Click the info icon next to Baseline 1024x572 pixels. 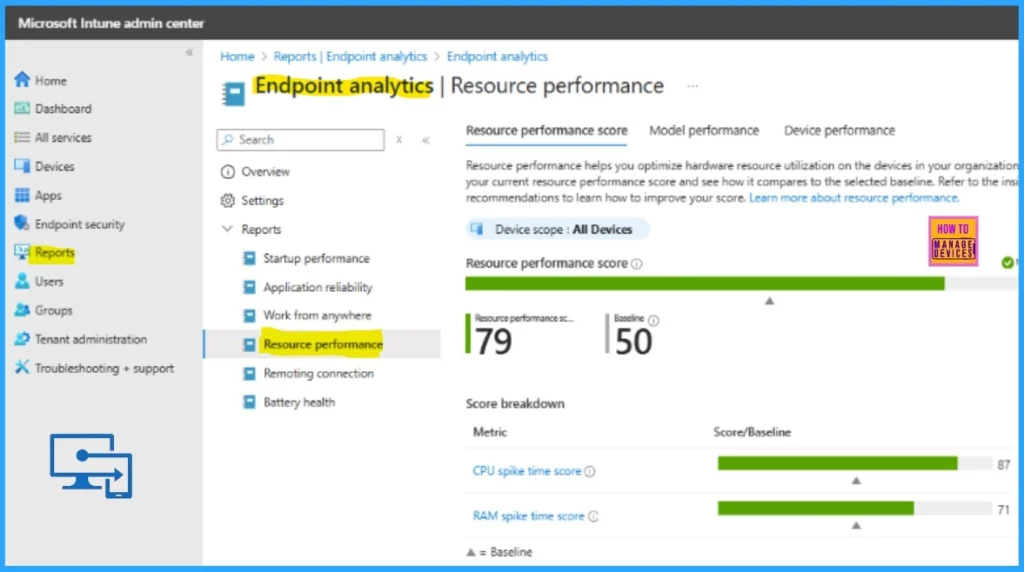(x=654, y=320)
